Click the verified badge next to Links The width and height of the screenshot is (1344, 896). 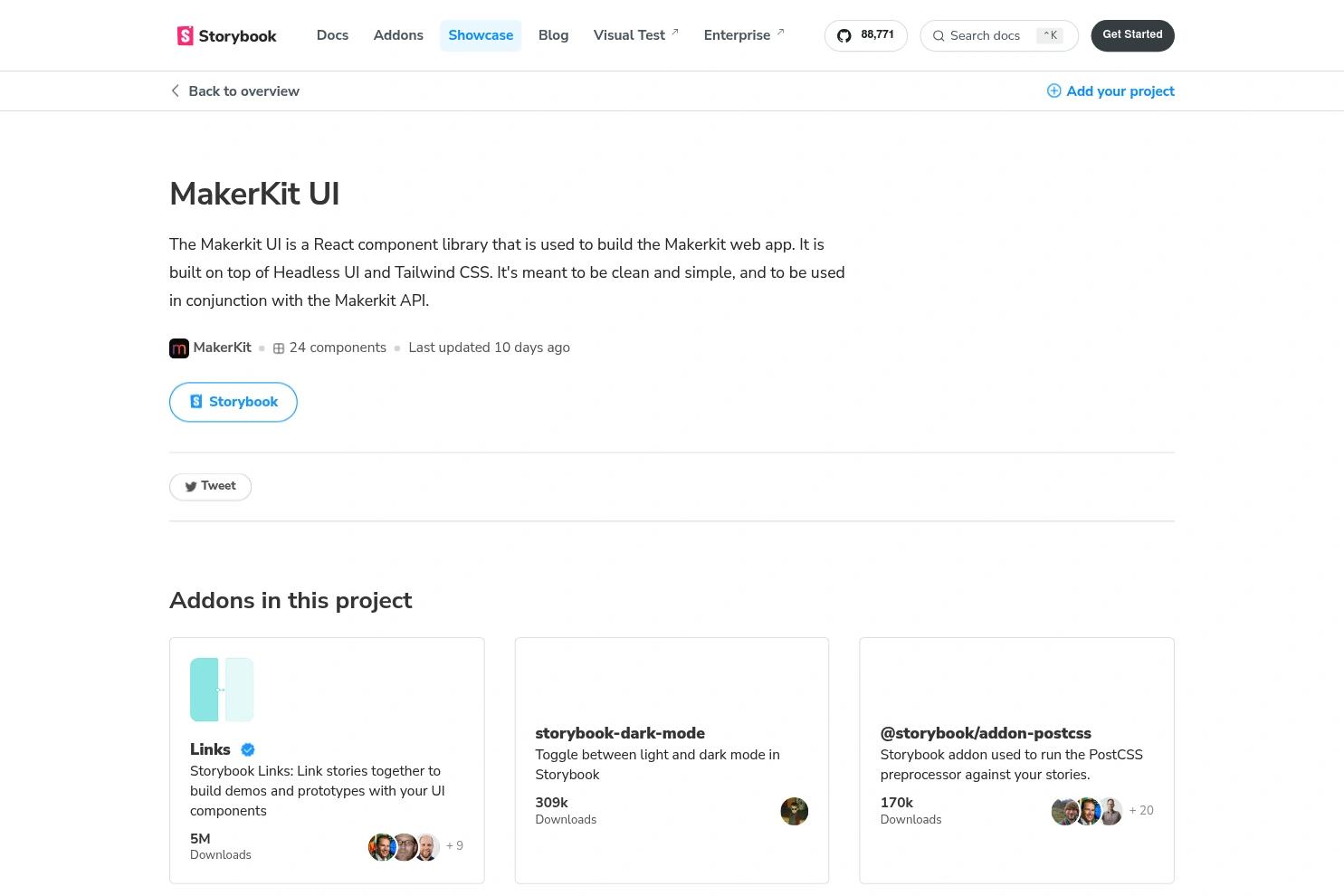[248, 749]
